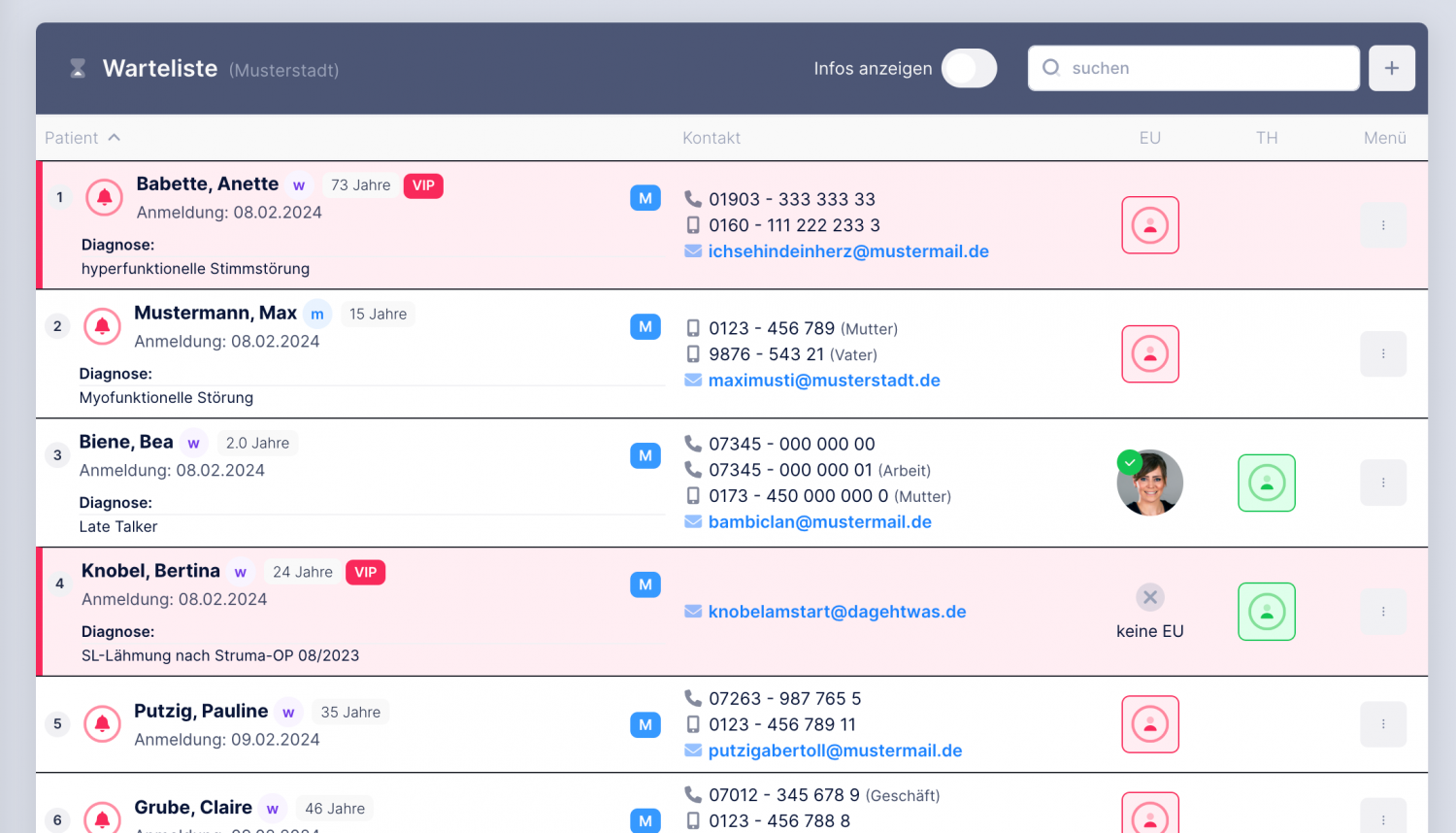1456x833 pixels.
Task: Click number 0173 - 450 000 000 0 (Mutter)
Action: tap(830, 496)
